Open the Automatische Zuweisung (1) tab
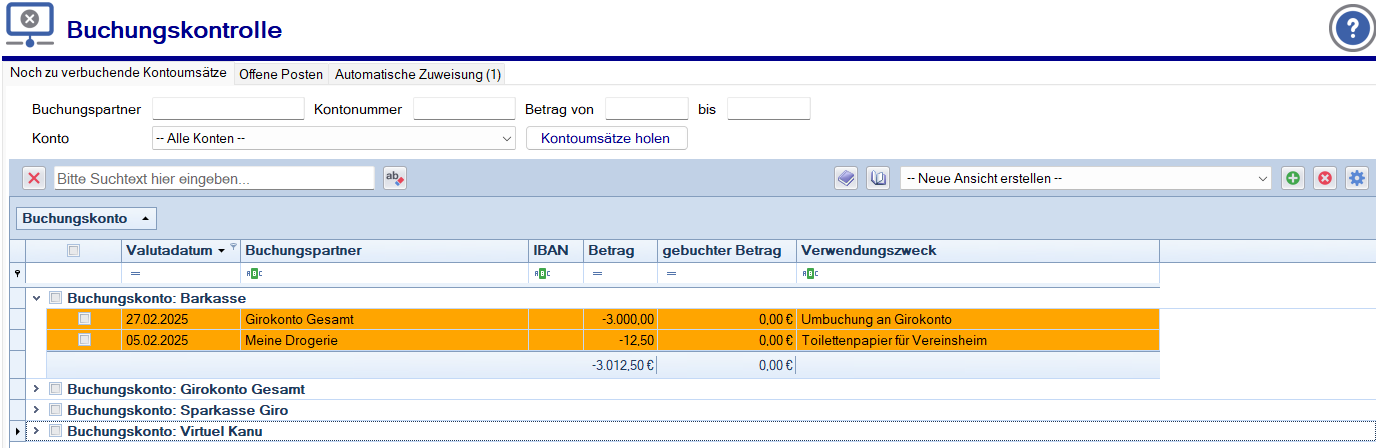 point(418,74)
